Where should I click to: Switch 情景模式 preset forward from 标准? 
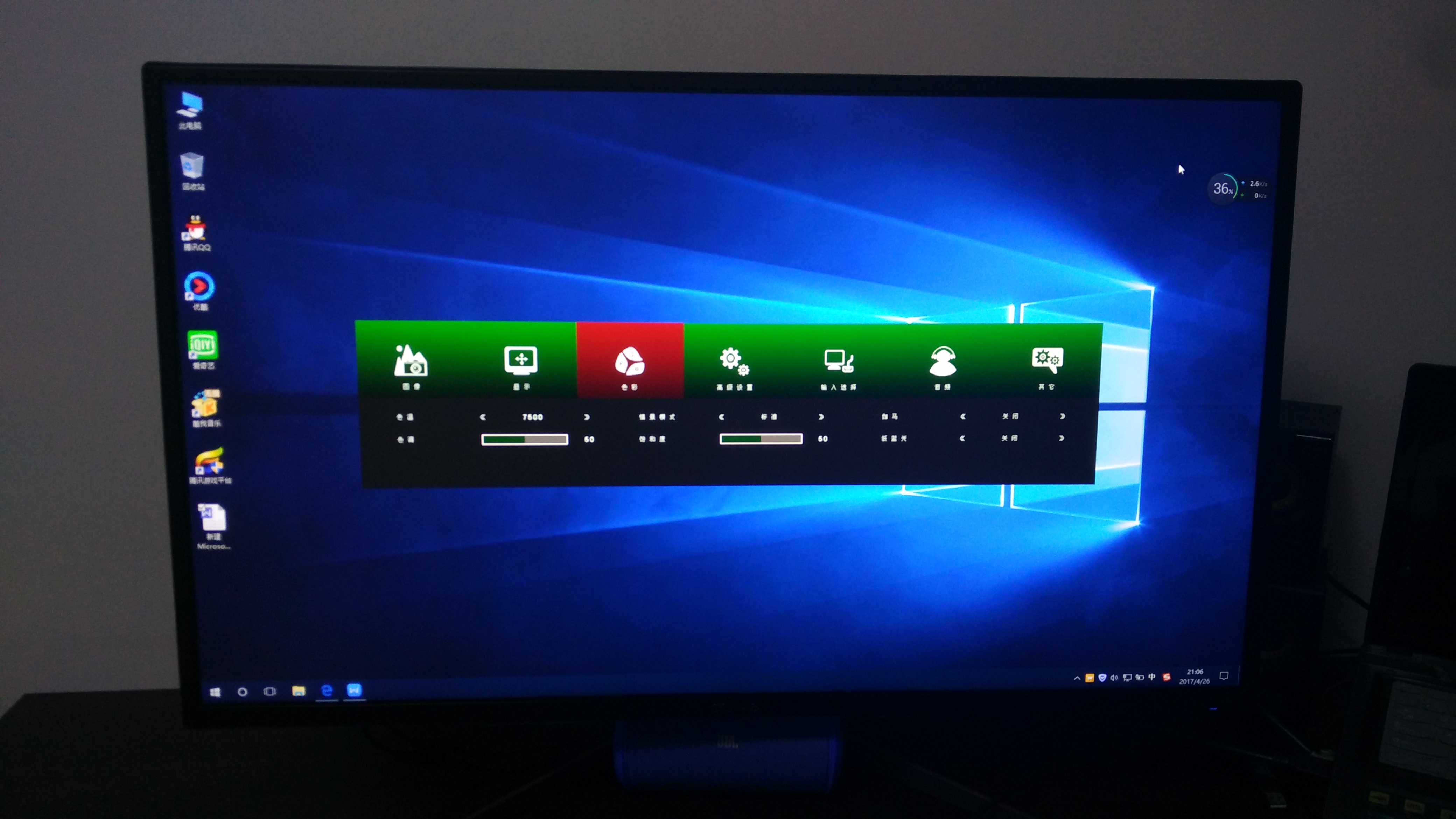(821, 417)
